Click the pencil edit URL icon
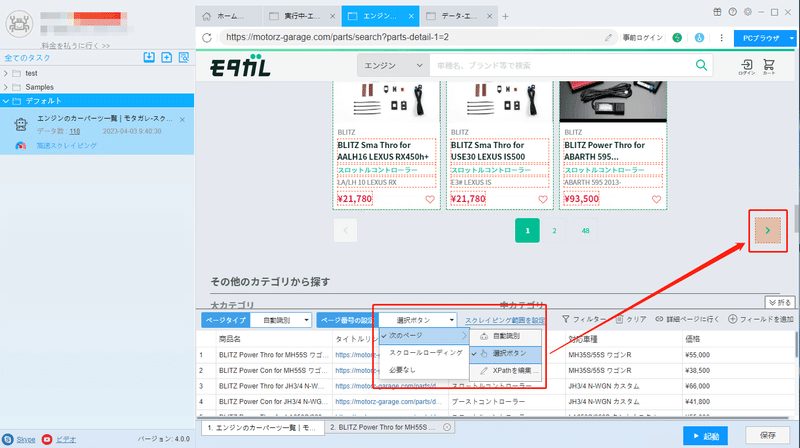800x448 pixels. tap(608, 37)
